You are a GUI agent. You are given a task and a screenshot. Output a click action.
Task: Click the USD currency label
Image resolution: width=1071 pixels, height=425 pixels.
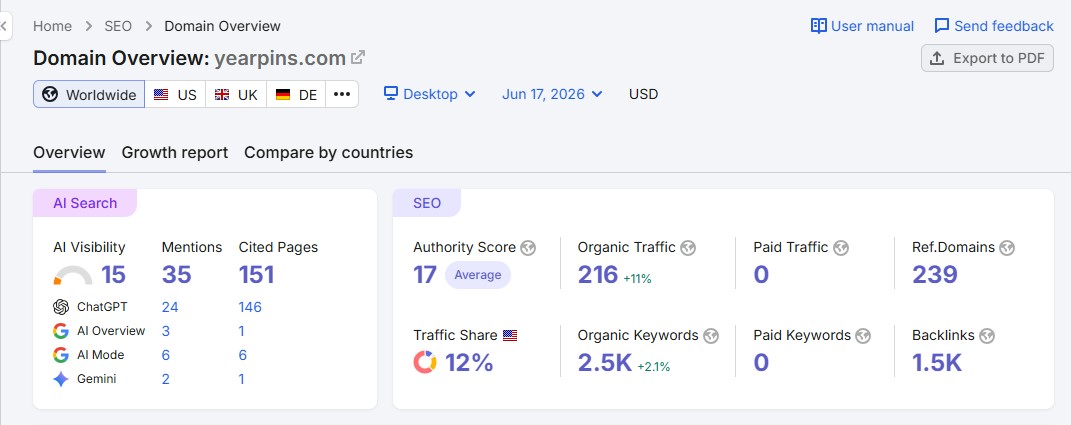[x=643, y=94]
